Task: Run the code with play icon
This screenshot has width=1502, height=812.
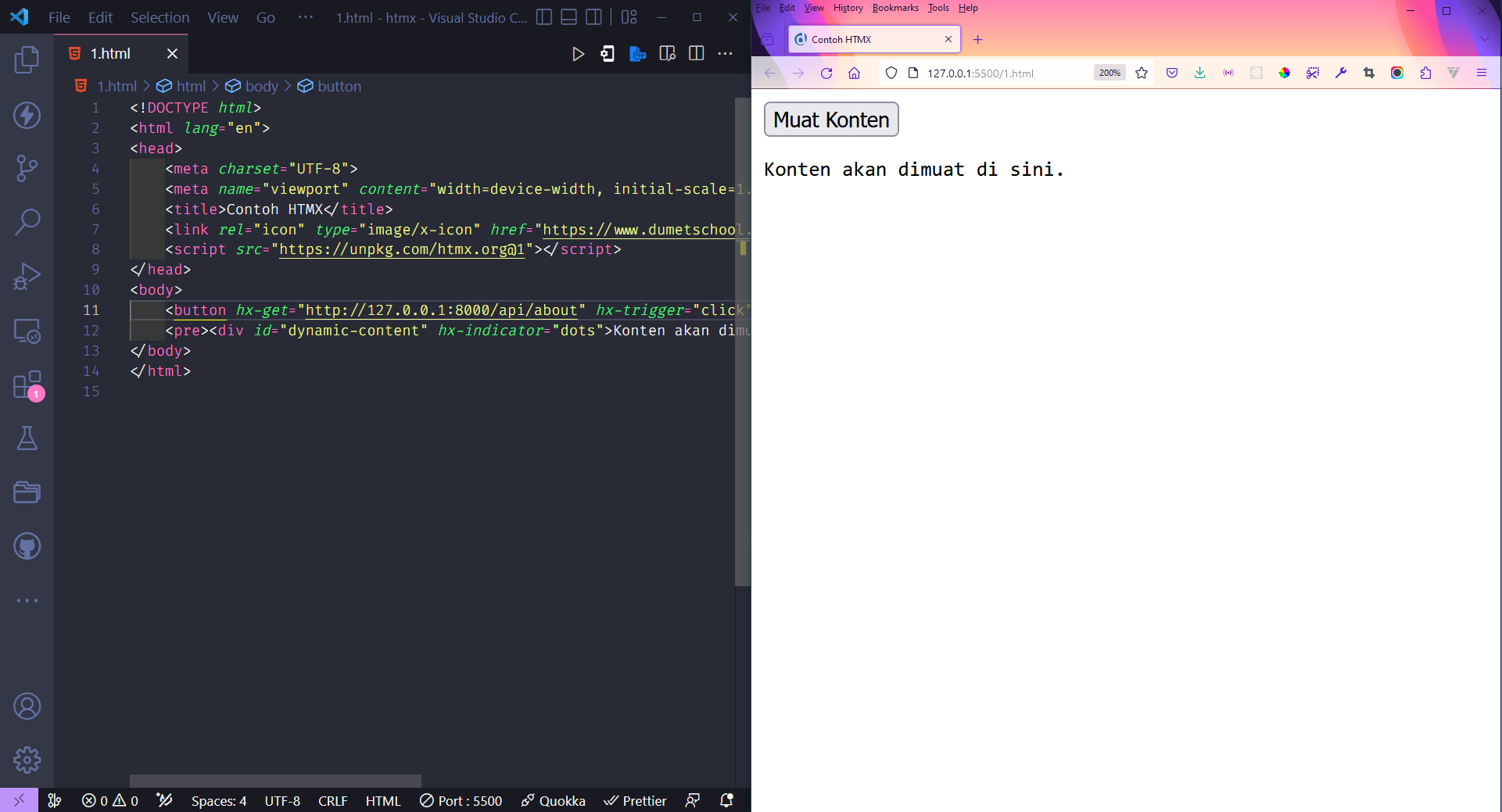Action: (x=578, y=54)
